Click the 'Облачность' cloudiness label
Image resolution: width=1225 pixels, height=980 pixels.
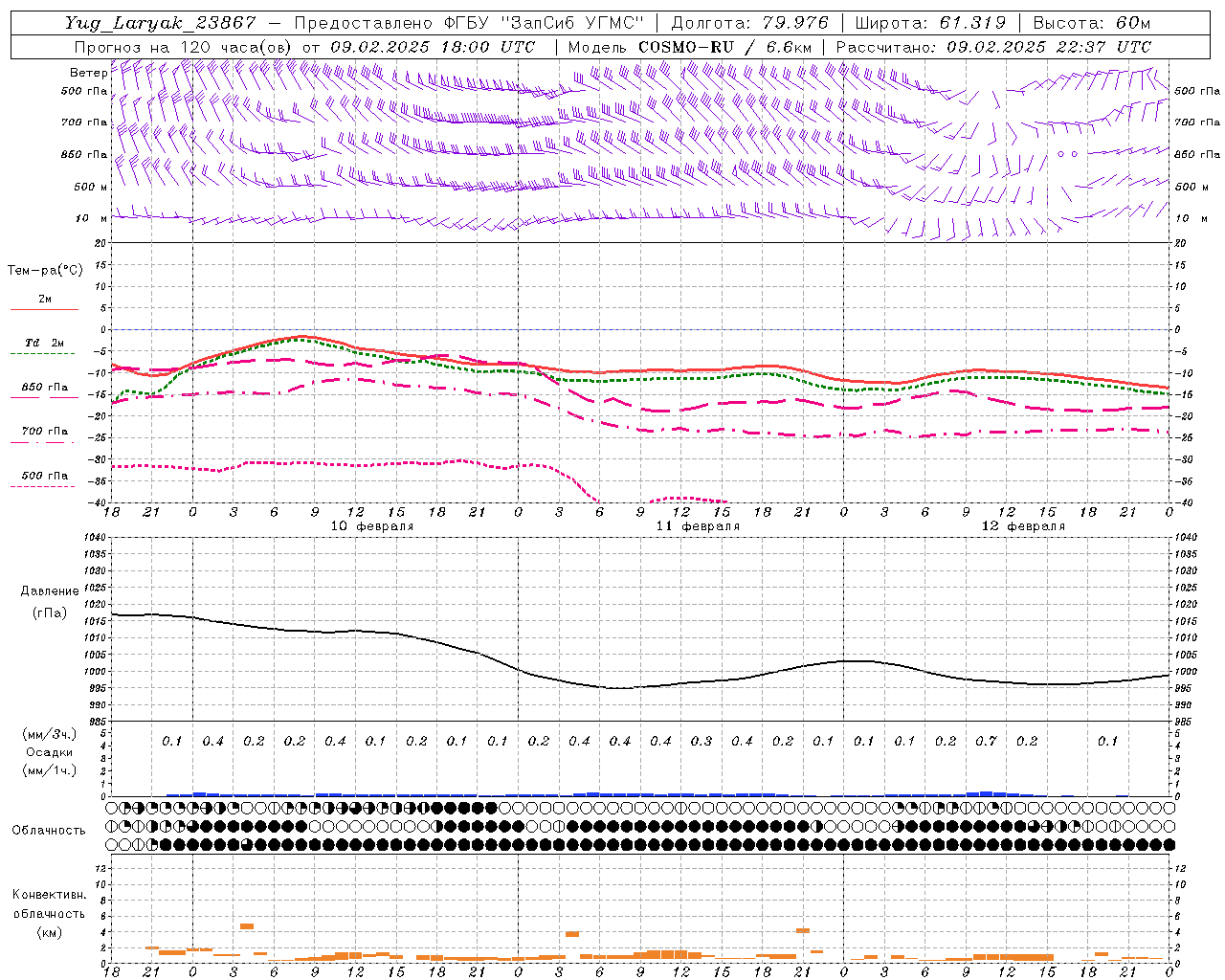click(49, 830)
